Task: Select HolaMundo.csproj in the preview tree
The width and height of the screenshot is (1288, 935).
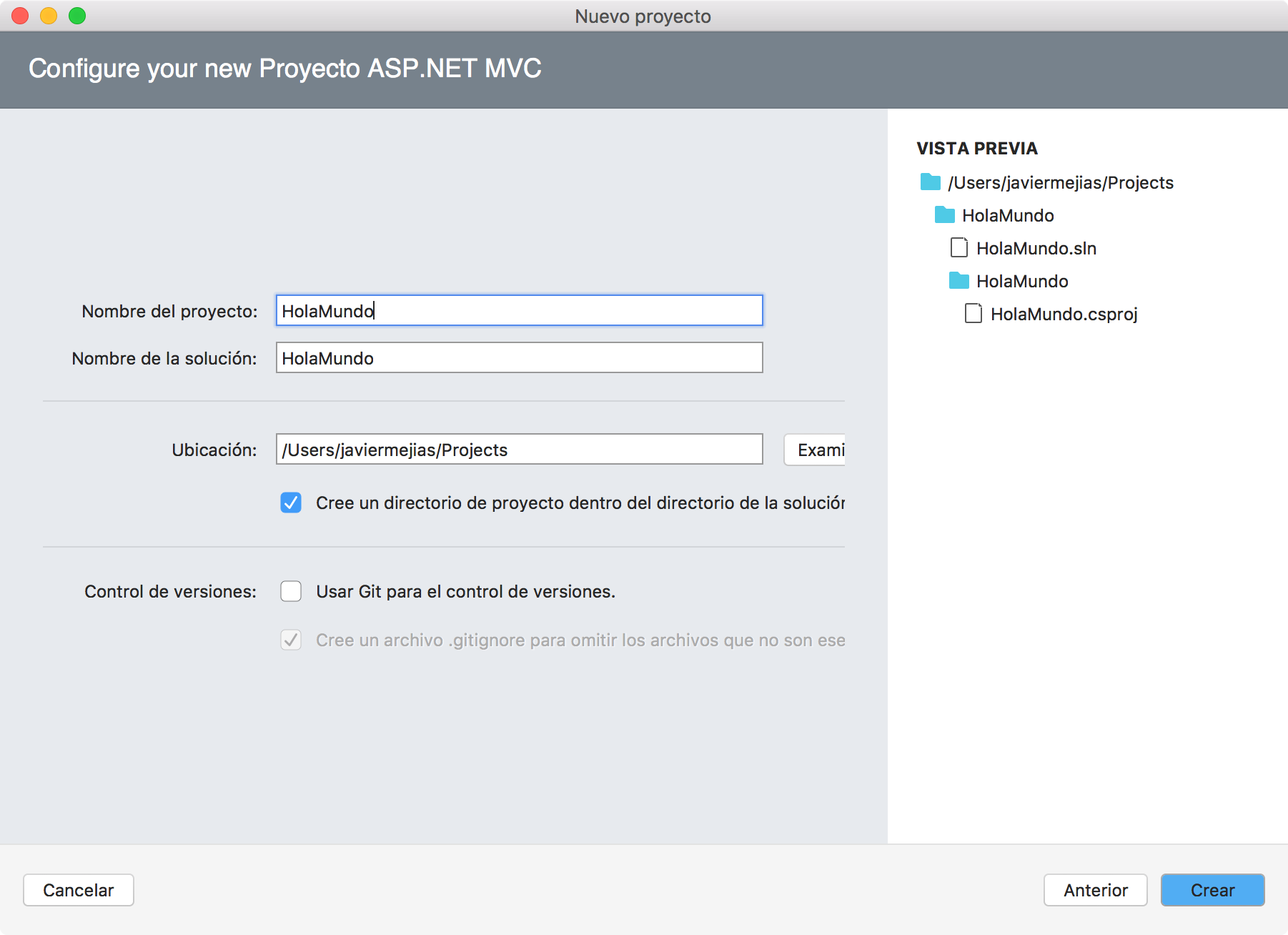Action: (x=1065, y=314)
